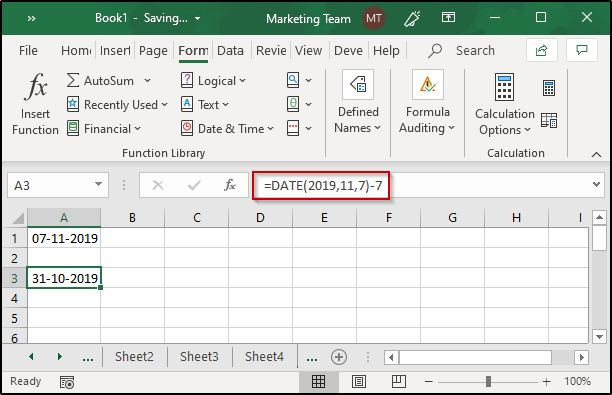Open the Text functions dropdown
Screen dimensions: 612x395
[x=205, y=104]
